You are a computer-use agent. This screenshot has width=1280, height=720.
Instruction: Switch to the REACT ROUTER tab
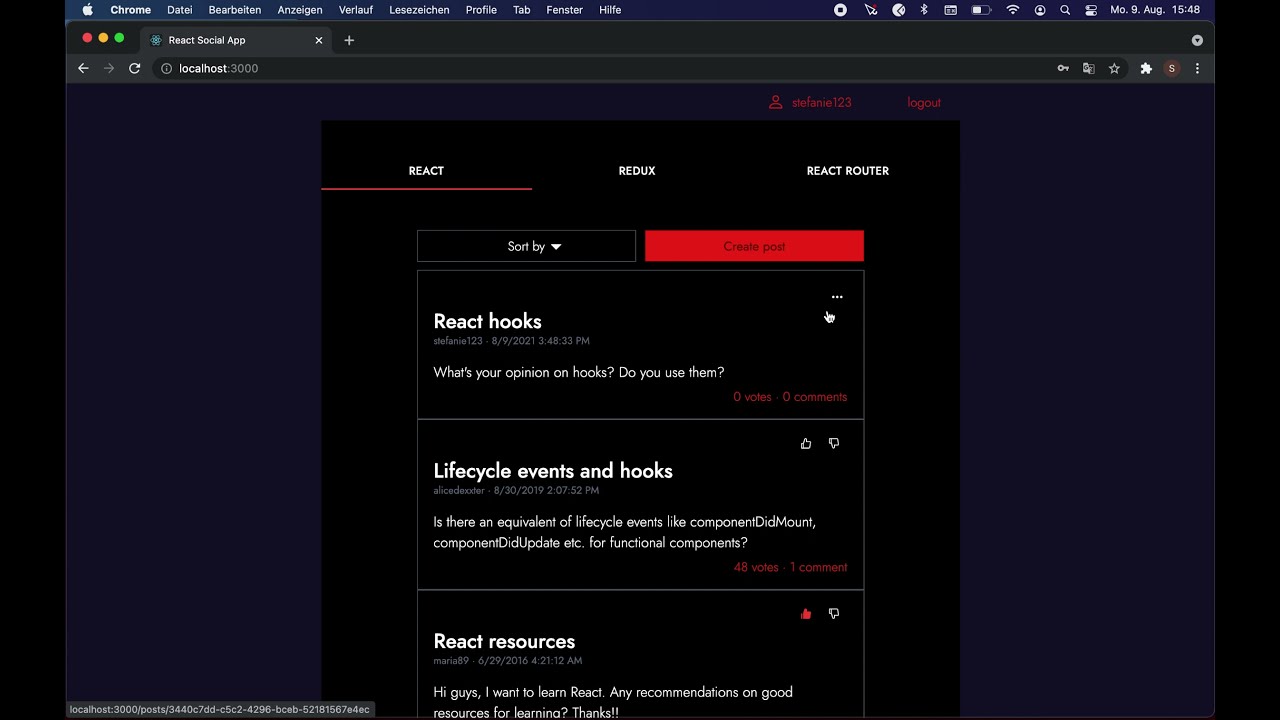848,171
